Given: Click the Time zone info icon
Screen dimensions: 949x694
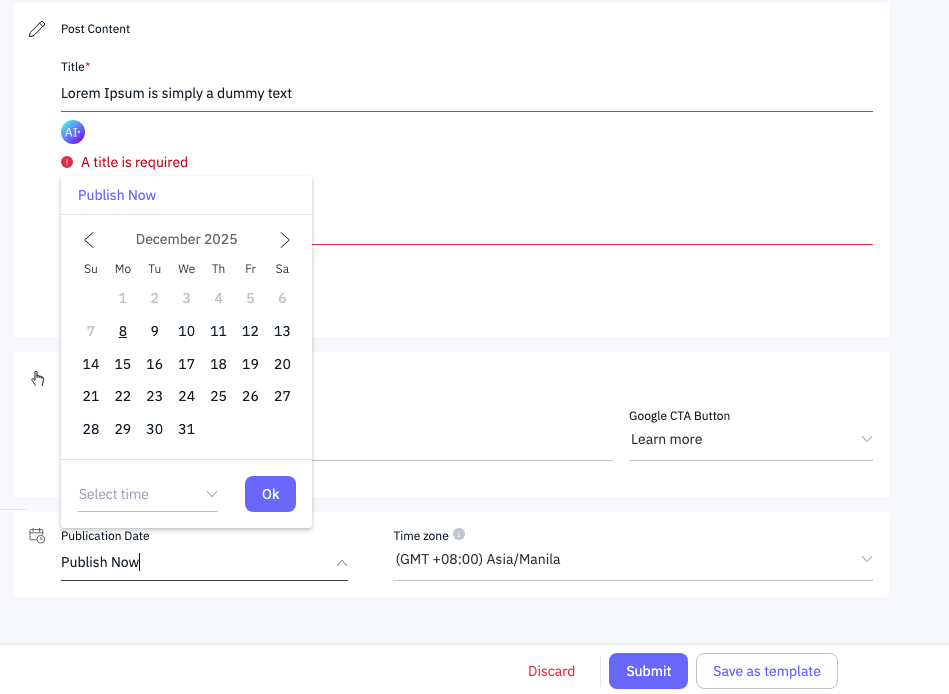Looking at the screenshot, I should pyautogui.click(x=459, y=535).
